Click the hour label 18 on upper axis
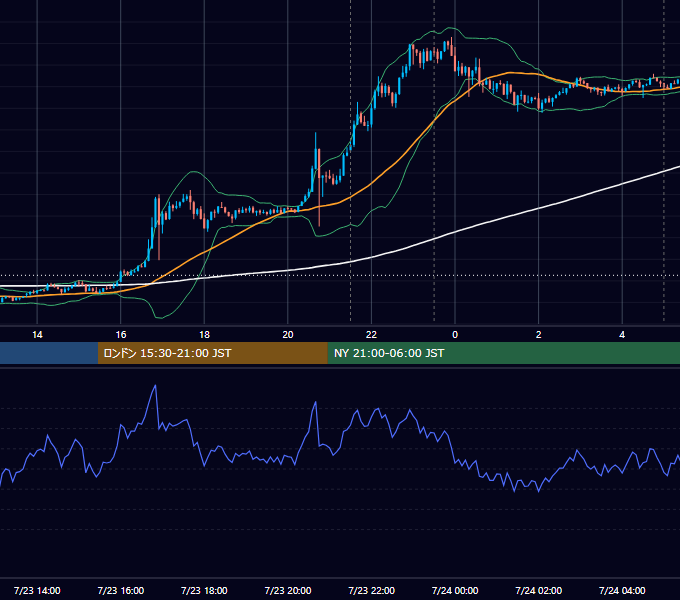Screen dimensions: 680x600 [204, 335]
